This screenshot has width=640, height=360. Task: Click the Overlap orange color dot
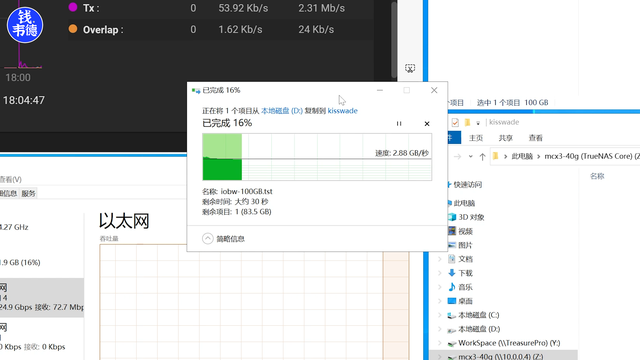[73, 29]
